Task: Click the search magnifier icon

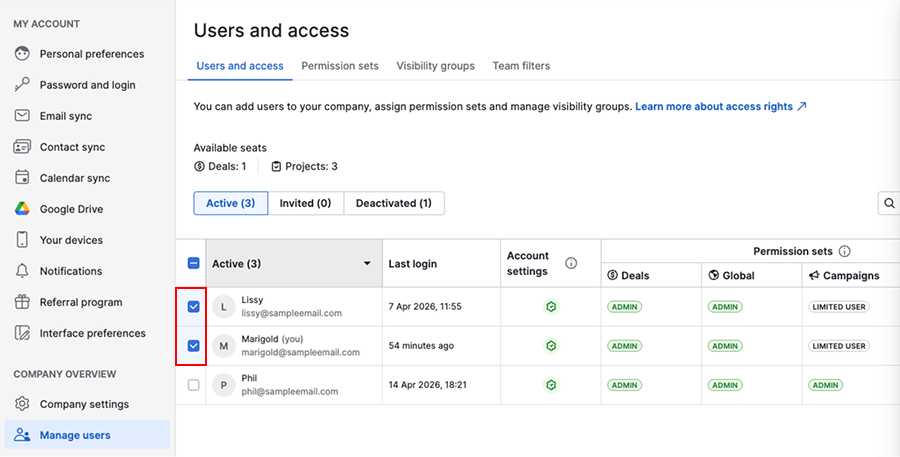Action: coord(888,204)
